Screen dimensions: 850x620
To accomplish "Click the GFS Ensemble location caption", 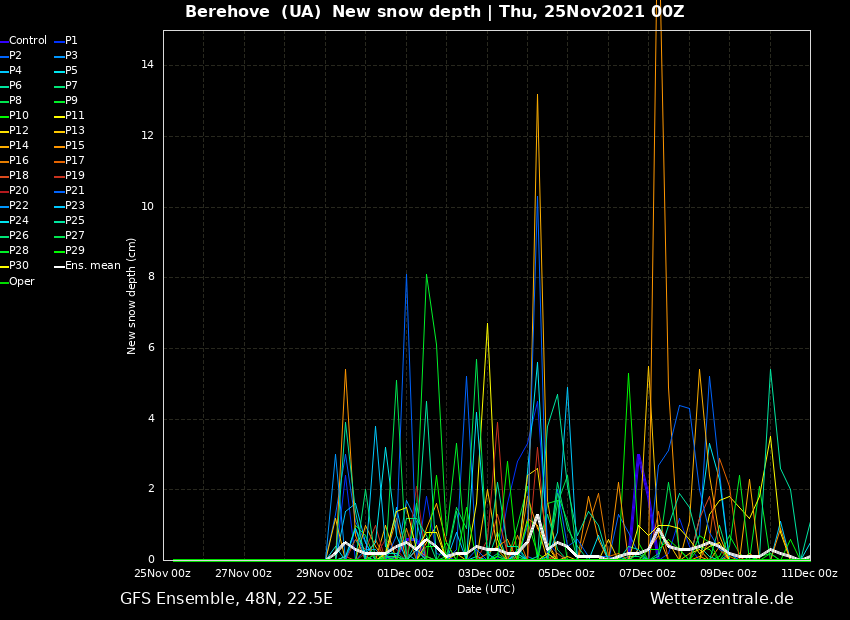I will (226, 599).
